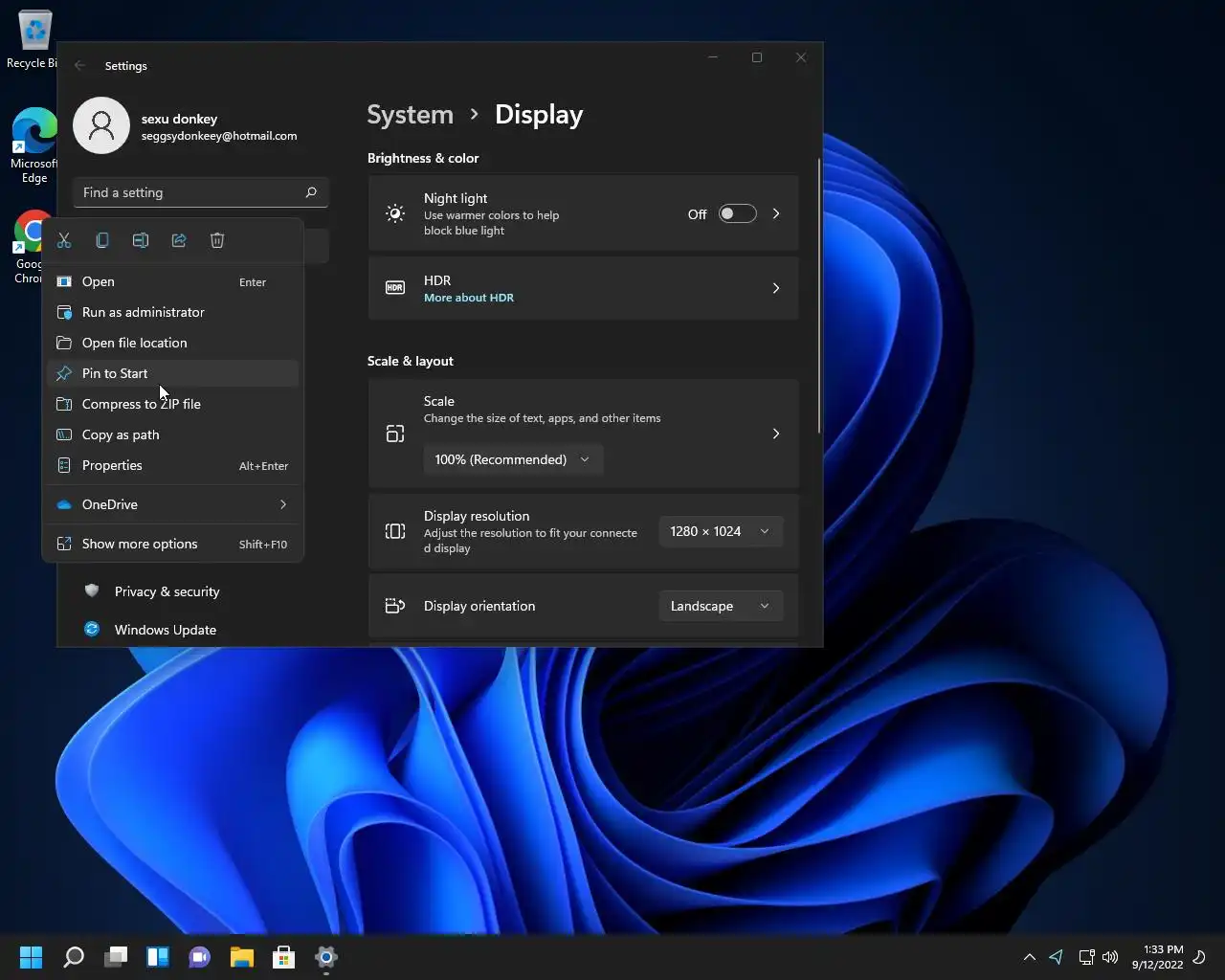Click the Night light sun icon
The width and height of the screenshot is (1225, 980).
click(x=395, y=213)
